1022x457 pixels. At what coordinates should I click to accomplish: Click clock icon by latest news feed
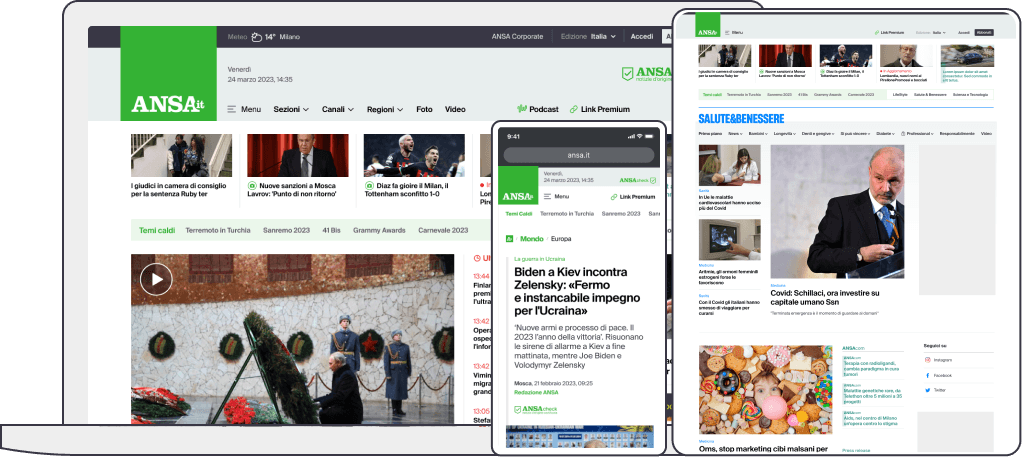477,258
